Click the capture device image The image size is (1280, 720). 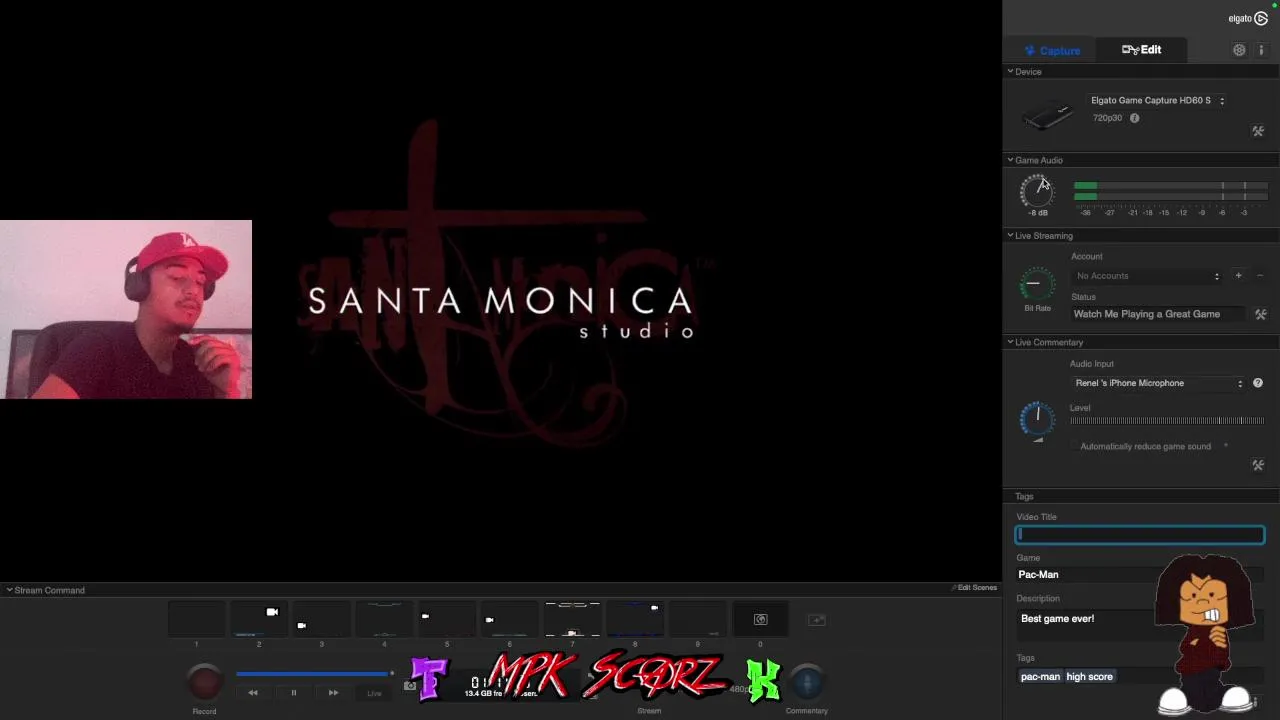click(x=1047, y=117)
